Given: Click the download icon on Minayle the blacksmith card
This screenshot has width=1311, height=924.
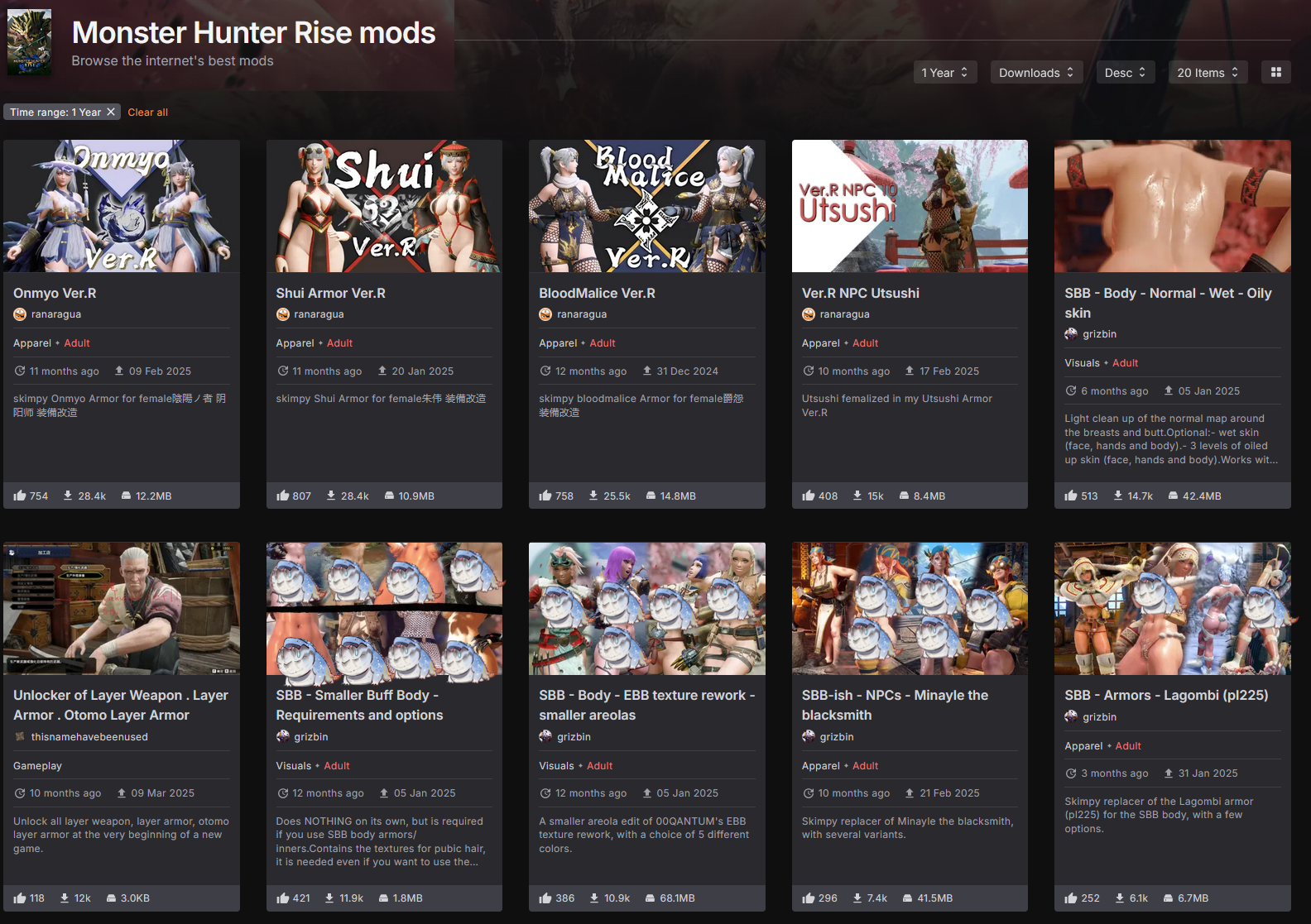Looking at the screenshot, I should pos(857,898).
